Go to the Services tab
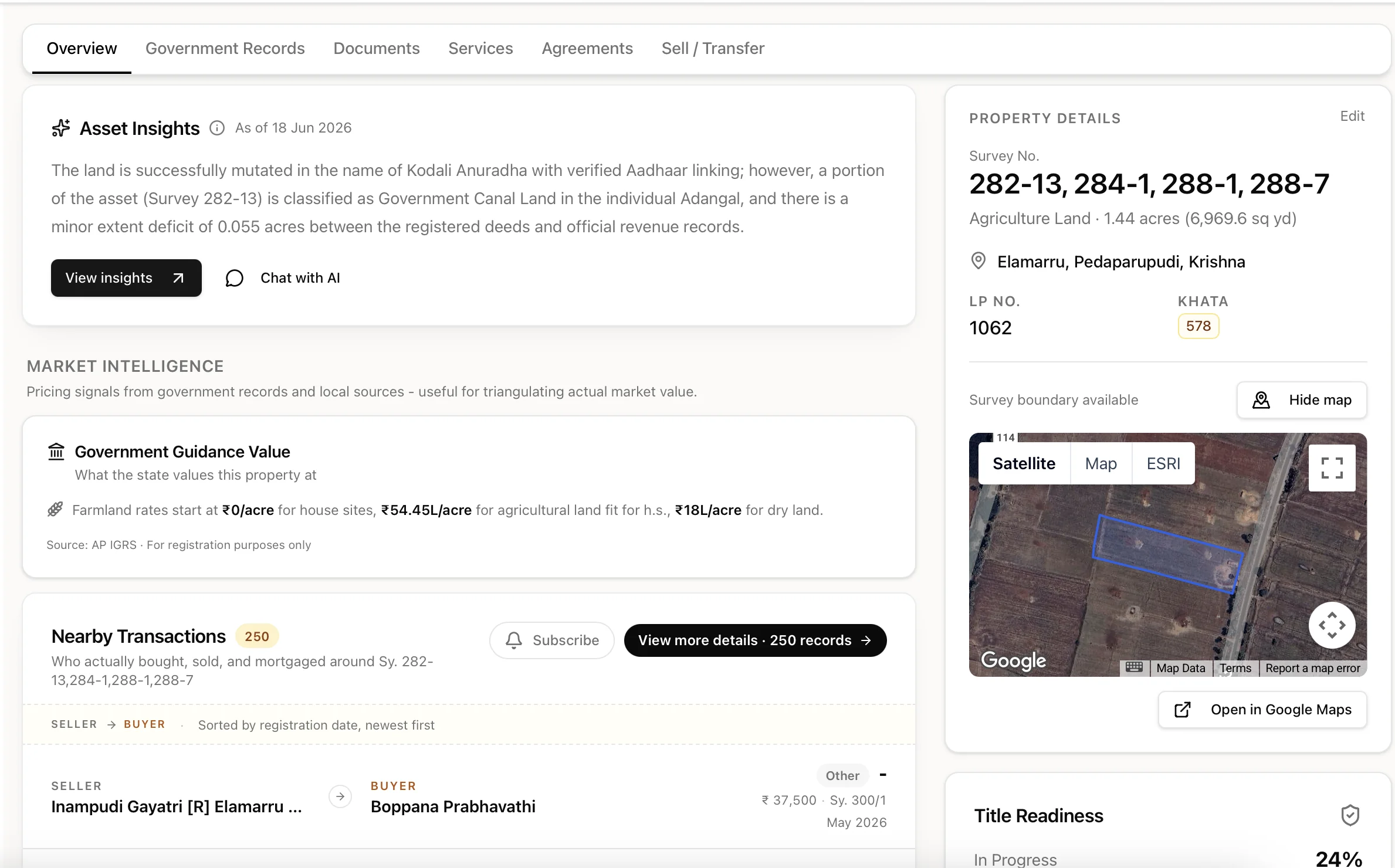1395x868 pixels. [x=480, y=48]
